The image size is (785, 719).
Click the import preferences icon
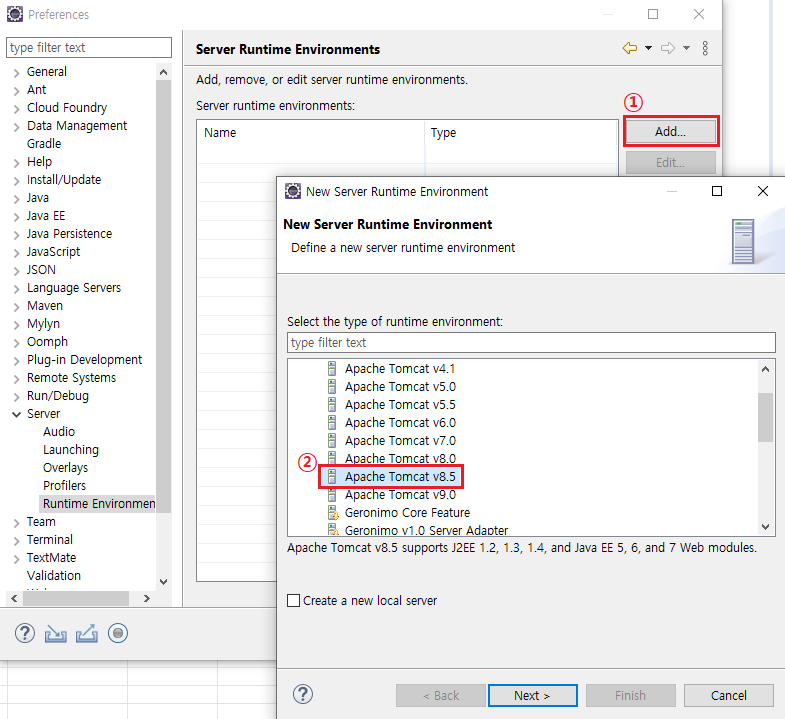56,634
